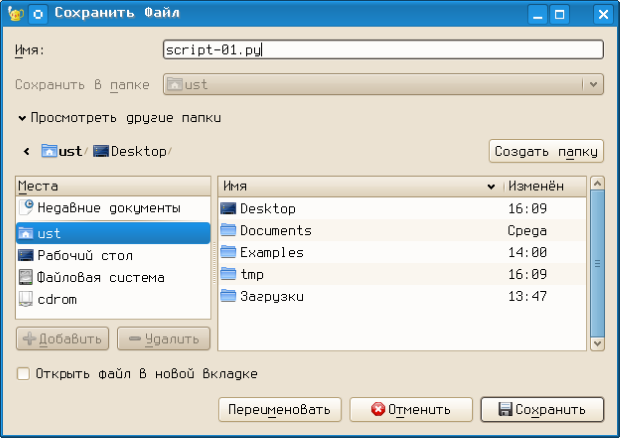Click the tmp folder icon

tap(228, 274)
